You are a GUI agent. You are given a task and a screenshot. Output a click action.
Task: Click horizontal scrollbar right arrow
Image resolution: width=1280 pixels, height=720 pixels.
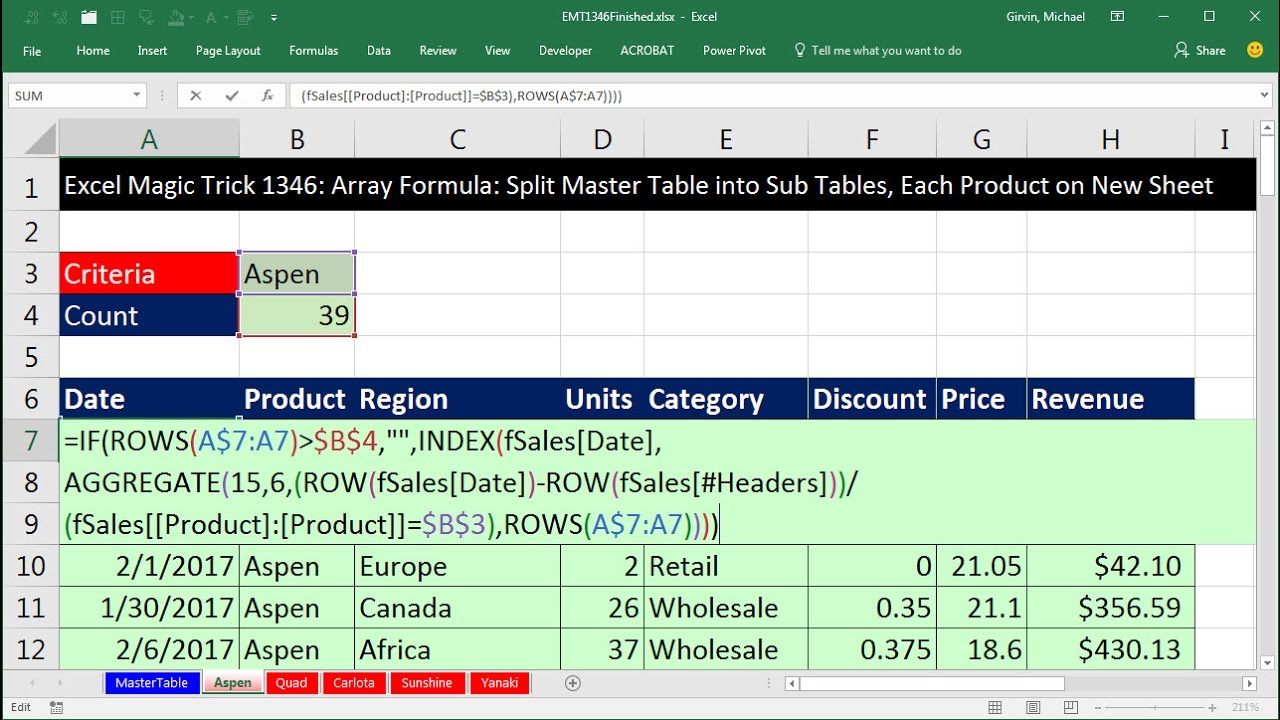1249,683
